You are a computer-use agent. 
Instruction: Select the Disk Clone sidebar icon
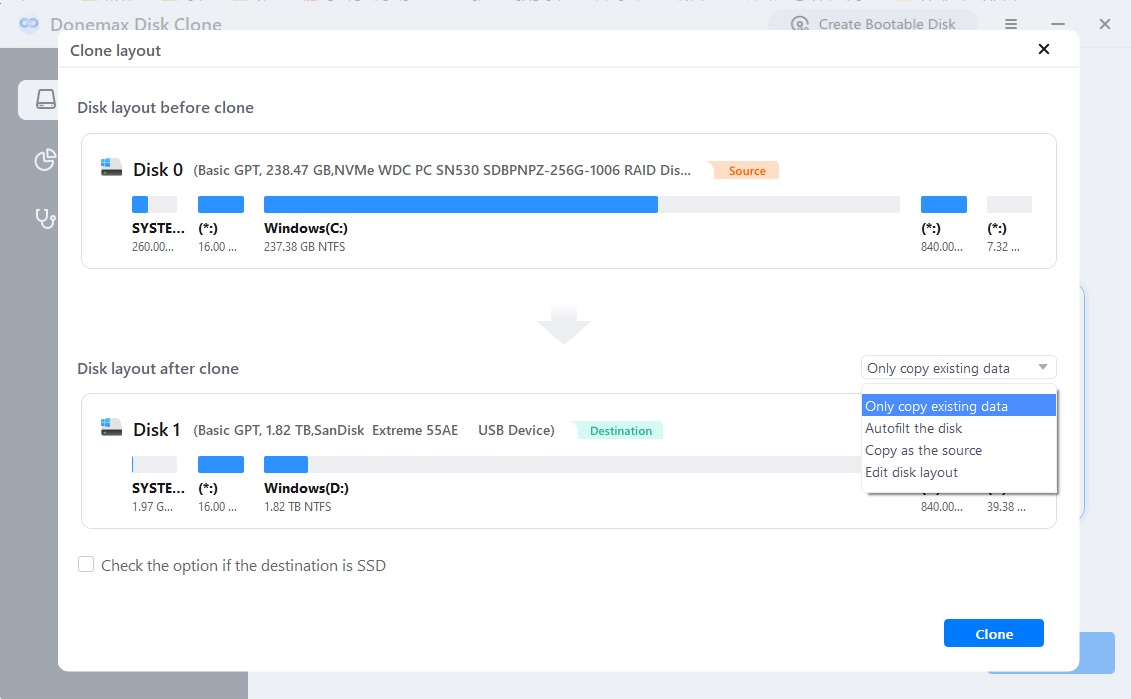[45, 99]
